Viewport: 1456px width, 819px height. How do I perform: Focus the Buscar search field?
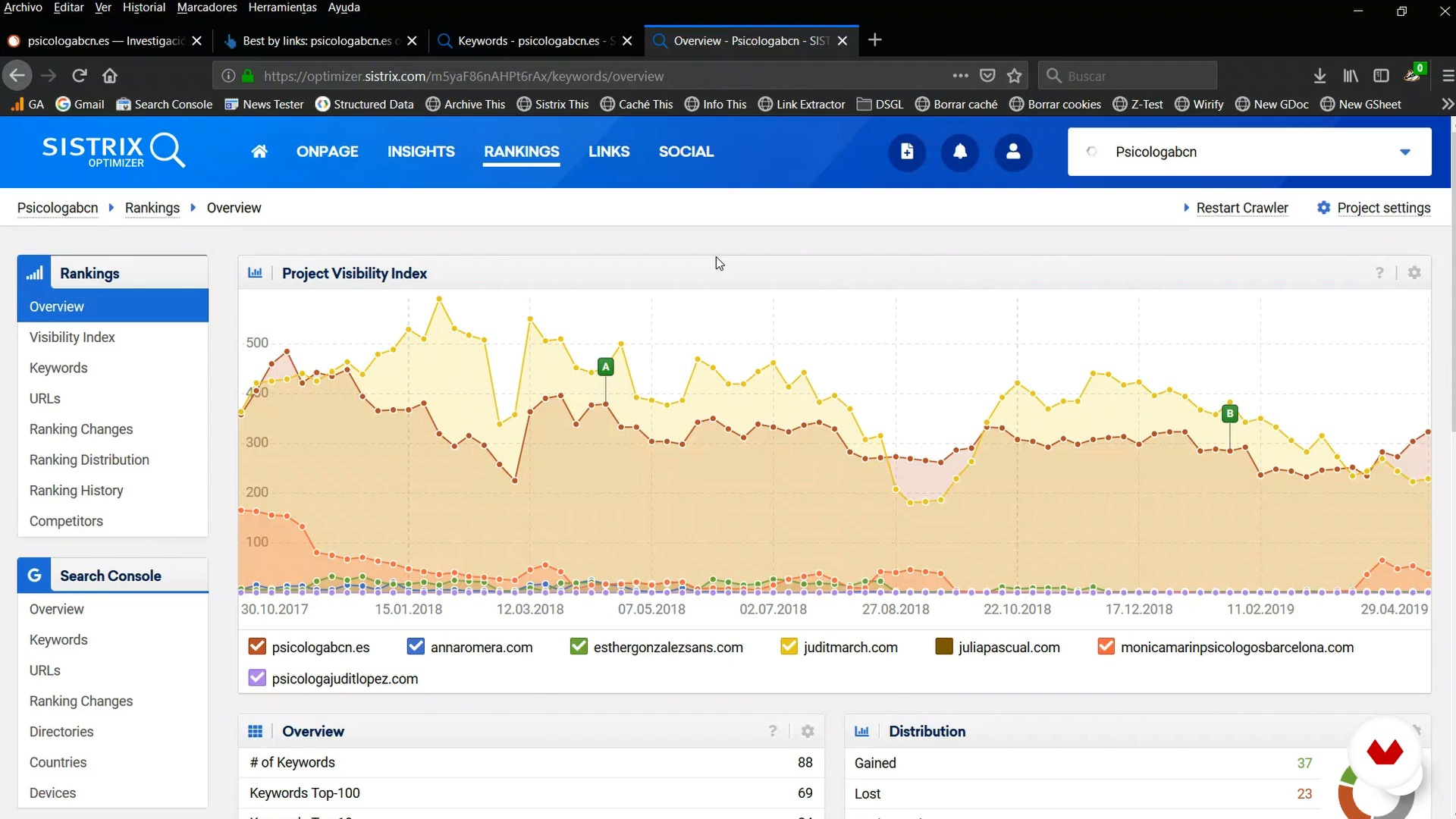(x=1128, y=76)
